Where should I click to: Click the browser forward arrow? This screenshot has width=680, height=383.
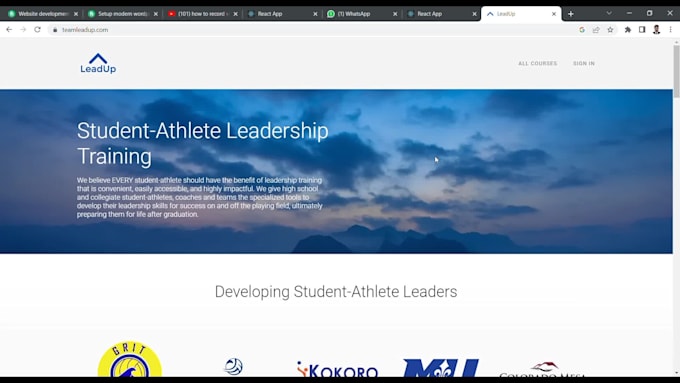click(x=23, y=29)
